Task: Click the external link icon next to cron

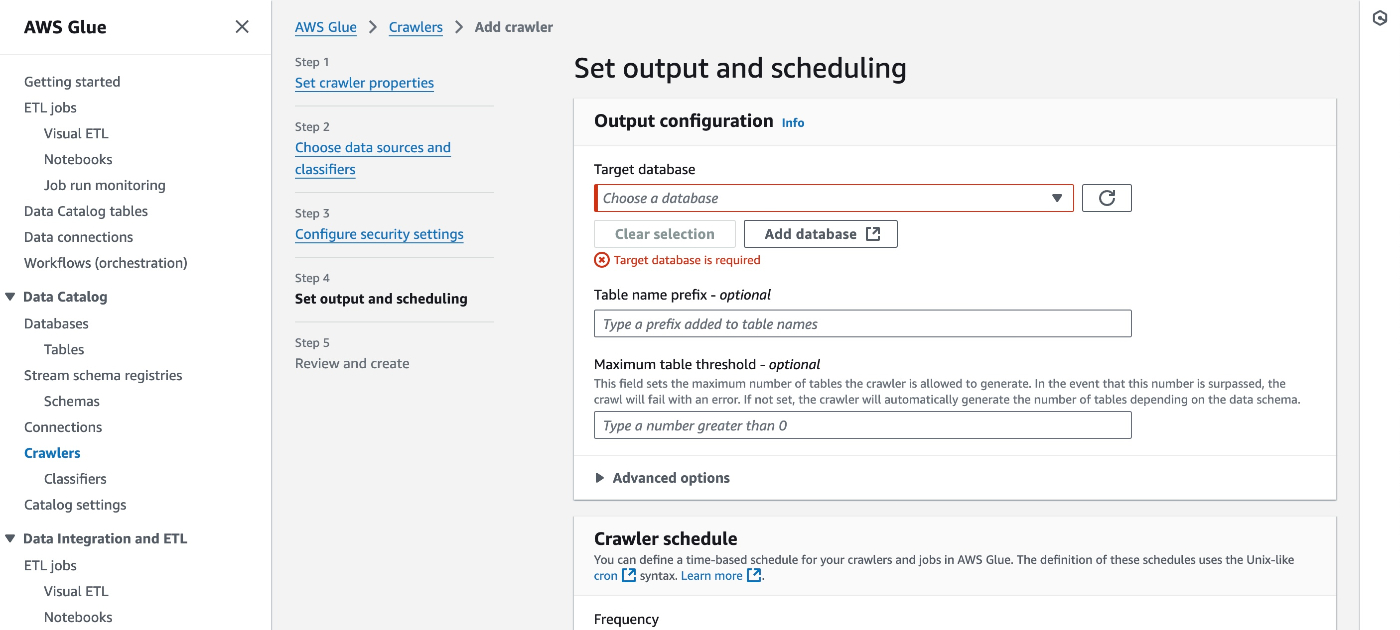Action: point(629,576)
